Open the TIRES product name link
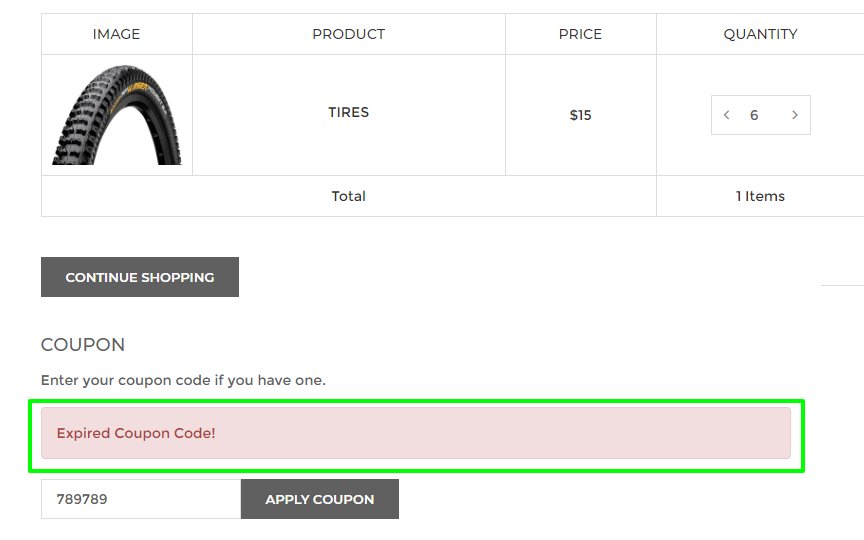Viewport: 864px width, 540px height. click(x=348, y=112)
